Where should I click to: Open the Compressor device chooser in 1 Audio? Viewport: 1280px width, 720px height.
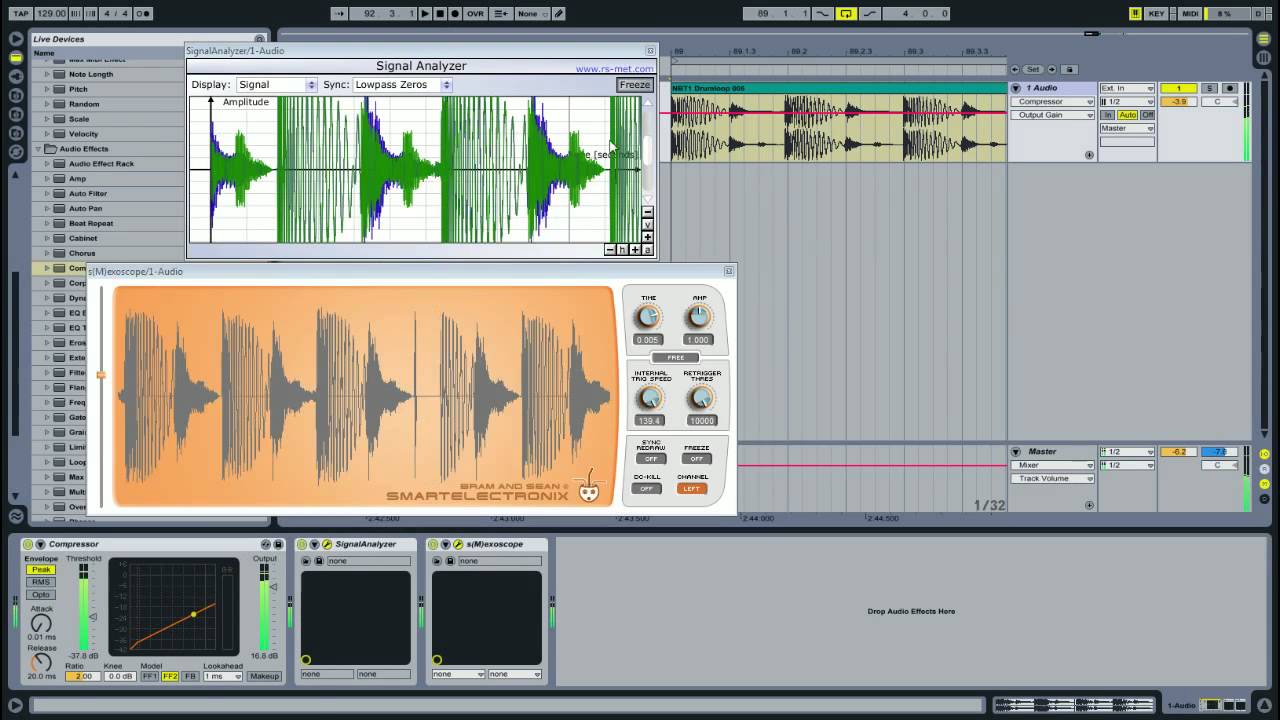pos(1054,102)
